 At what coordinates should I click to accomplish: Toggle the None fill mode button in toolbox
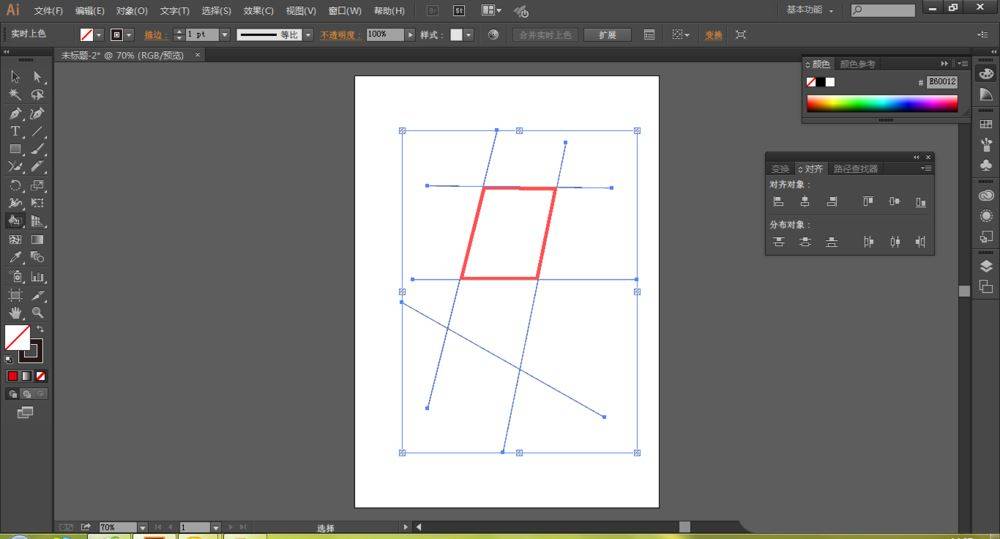[41, 376]
